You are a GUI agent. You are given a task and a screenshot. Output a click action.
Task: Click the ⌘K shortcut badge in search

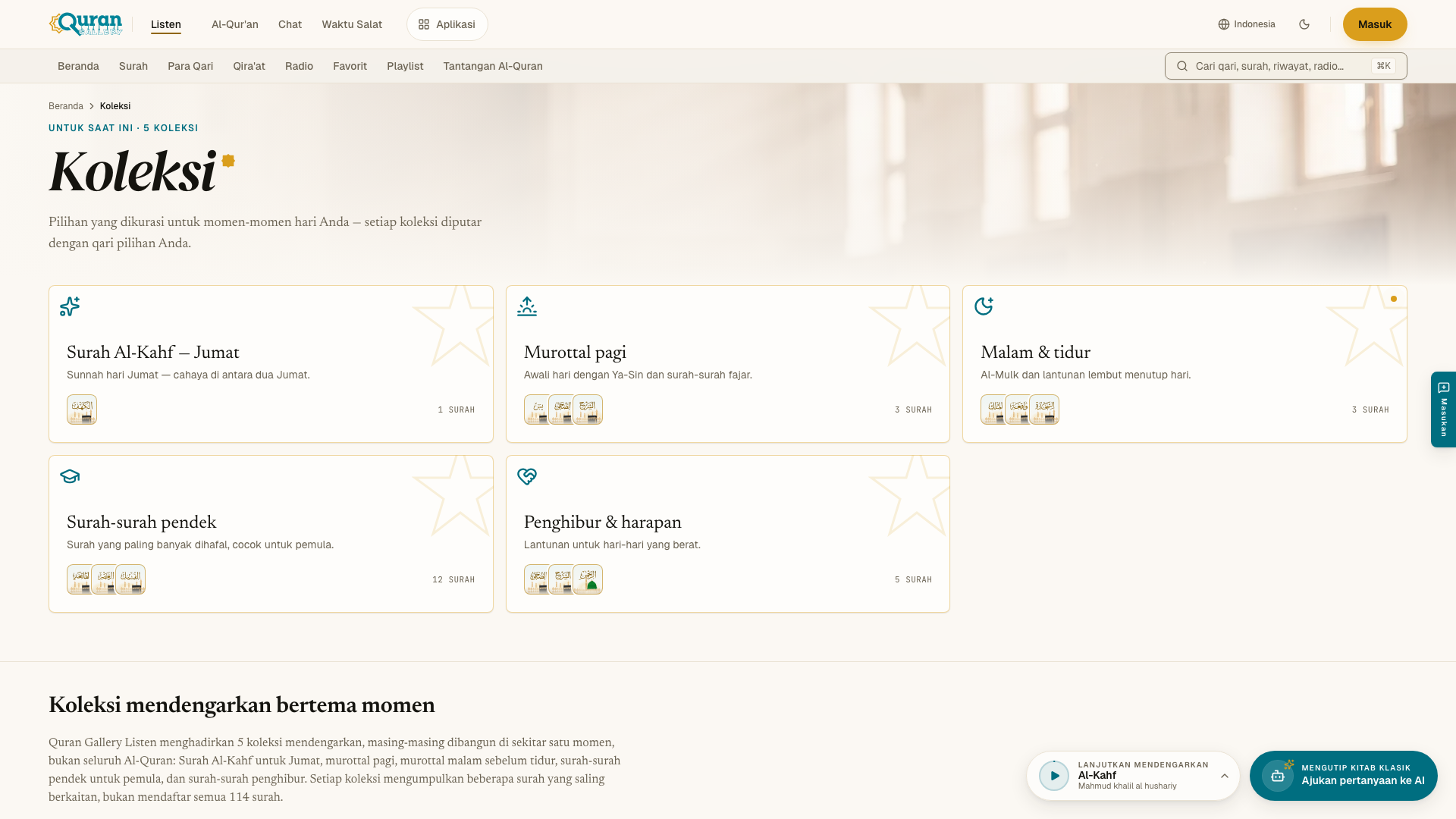[1384, 66]
